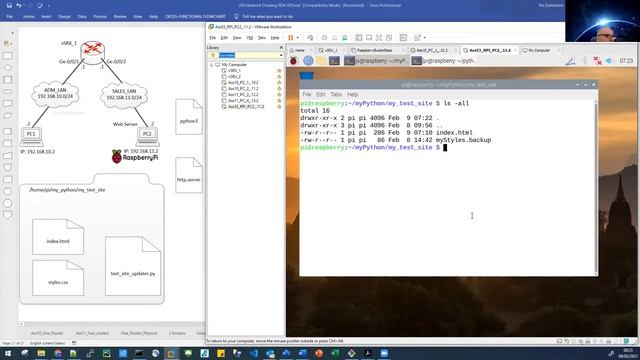Open the Library search dropdown arrow

(281, 55)
